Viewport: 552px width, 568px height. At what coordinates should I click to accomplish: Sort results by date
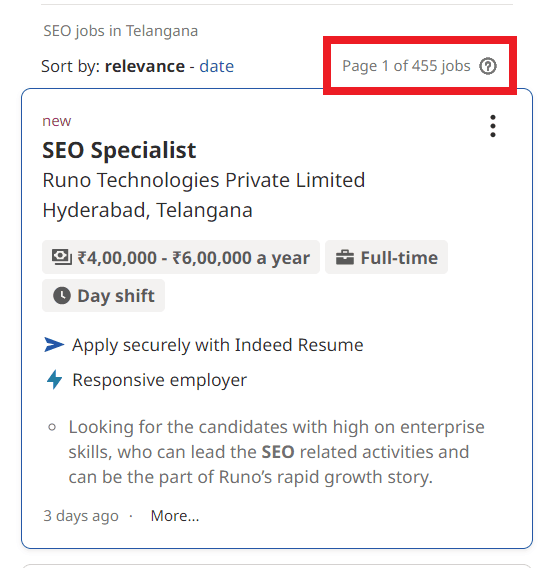[x=217, y=66]
